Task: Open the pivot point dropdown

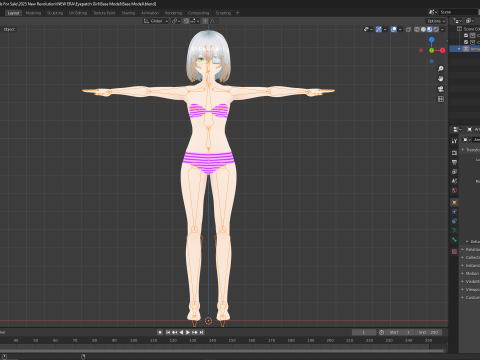Action: (176, 21)
